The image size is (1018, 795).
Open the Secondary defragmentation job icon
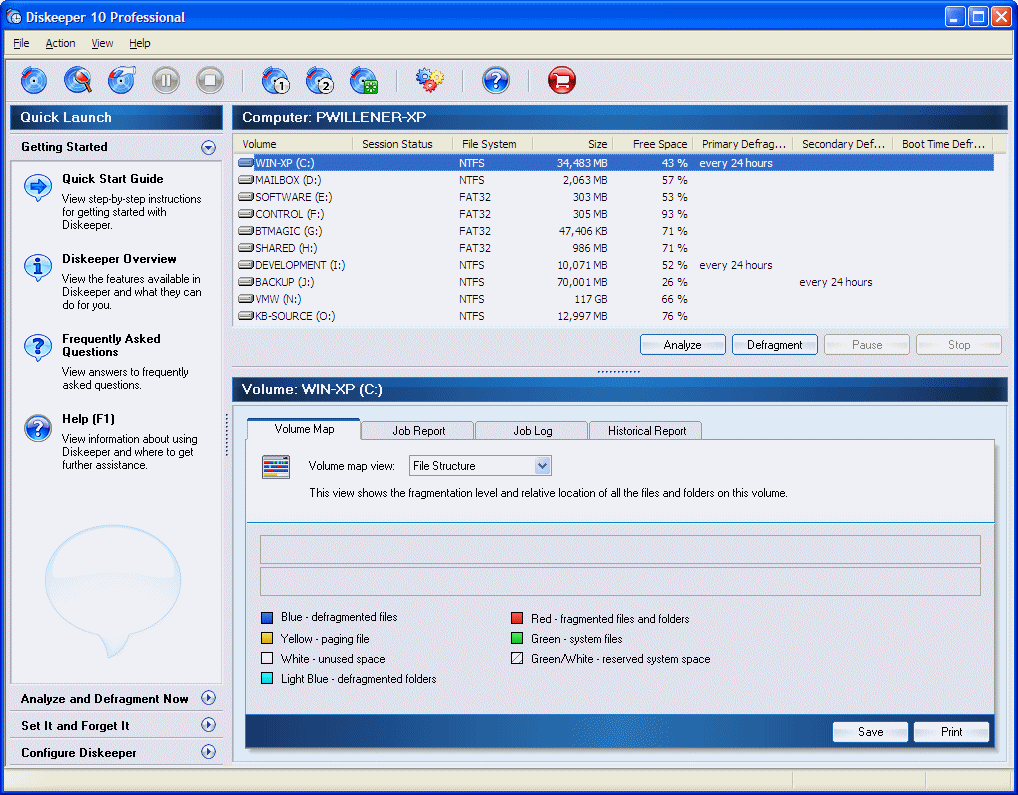coord(319,80)
